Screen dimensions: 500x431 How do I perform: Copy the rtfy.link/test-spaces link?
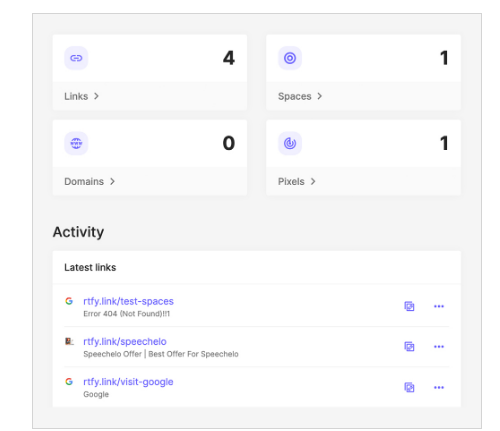click(x=409, y=306)
